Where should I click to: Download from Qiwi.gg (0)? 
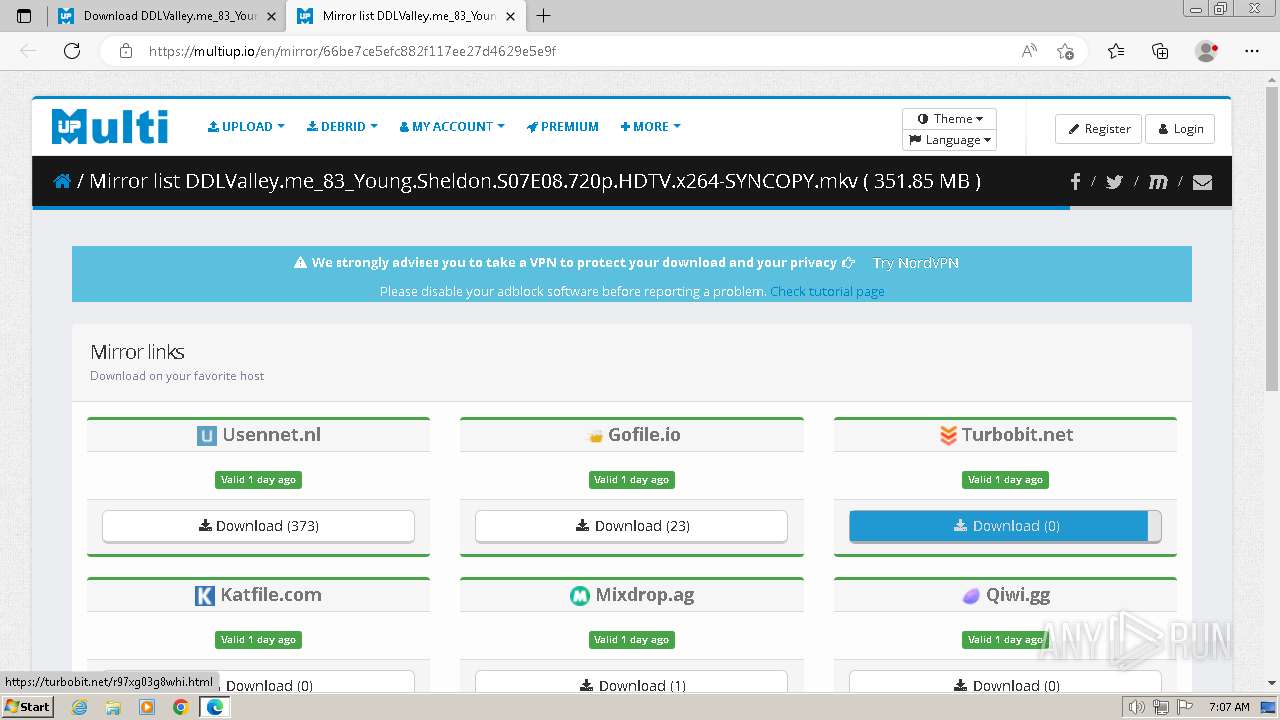pos(1005,684)
